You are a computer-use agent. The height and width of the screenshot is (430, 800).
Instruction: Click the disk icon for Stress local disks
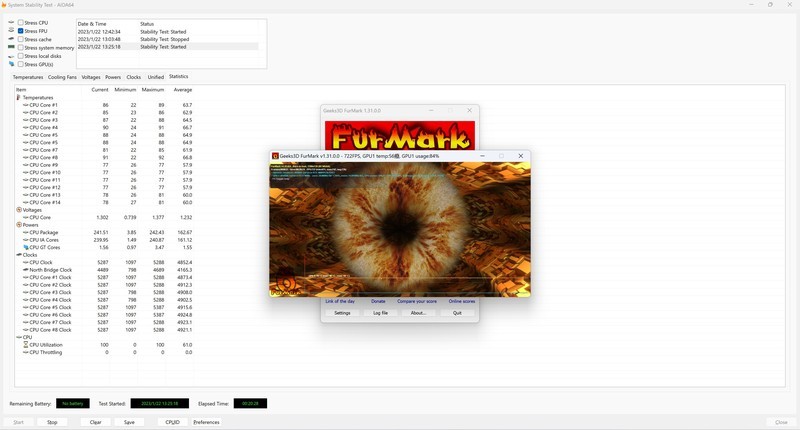(x=11, y=56)
